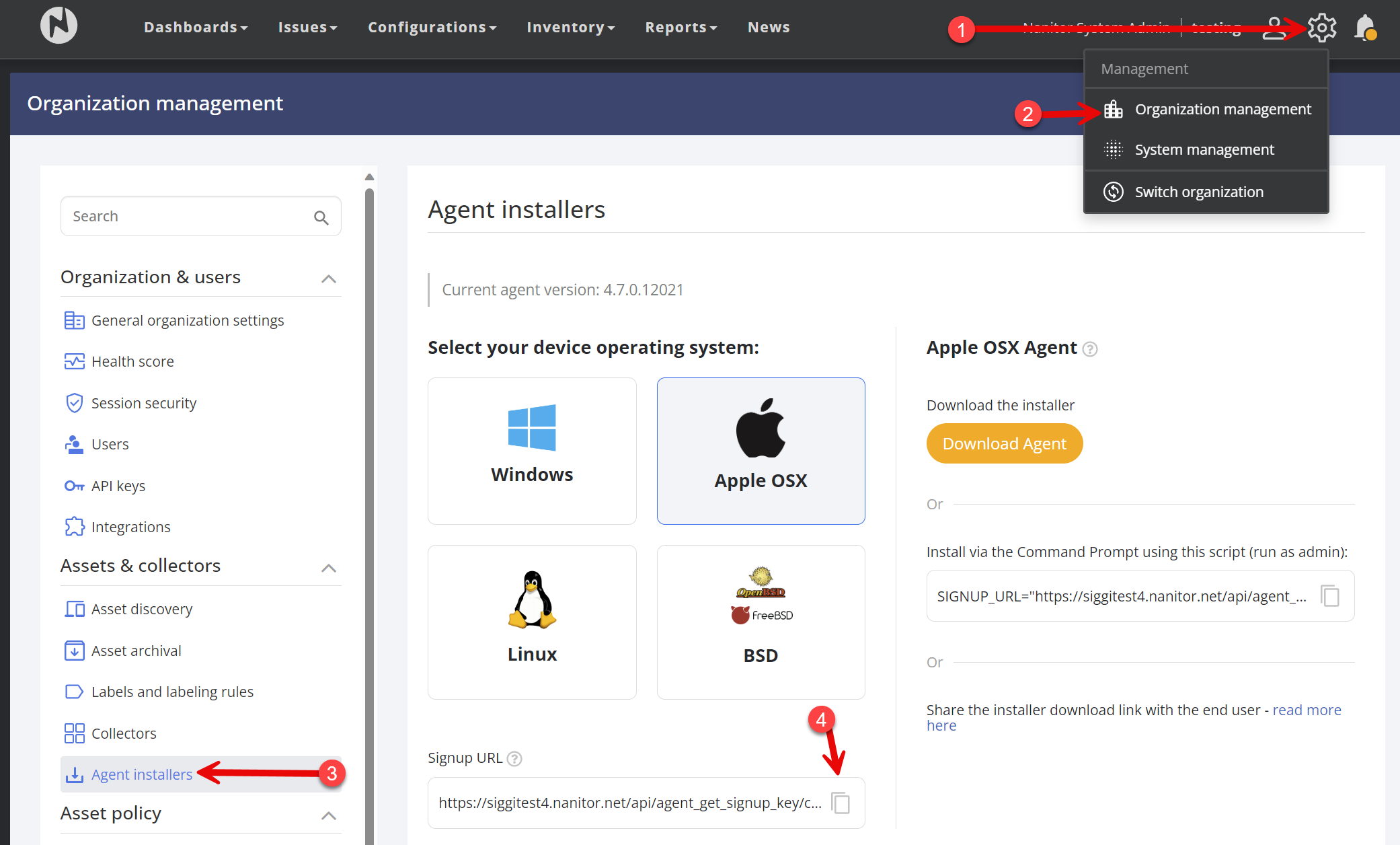The image size is (1400, 845).
Task: Open the settings gear menu
Action: [x=1321, y=28]
